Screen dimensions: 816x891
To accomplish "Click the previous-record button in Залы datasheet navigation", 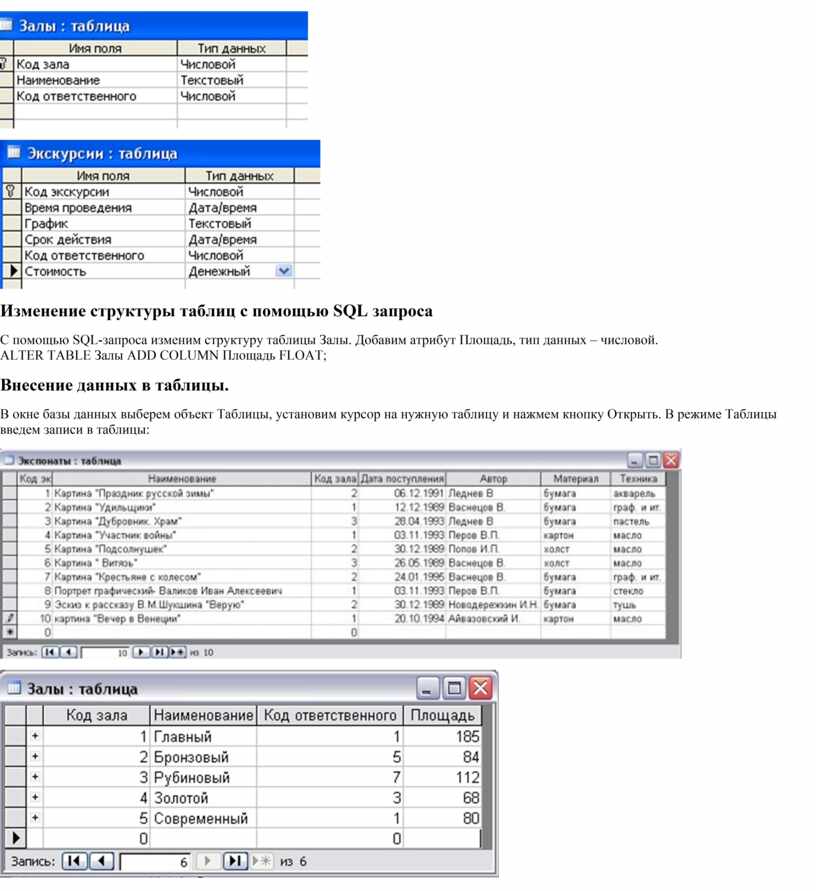I will [102, 861].
